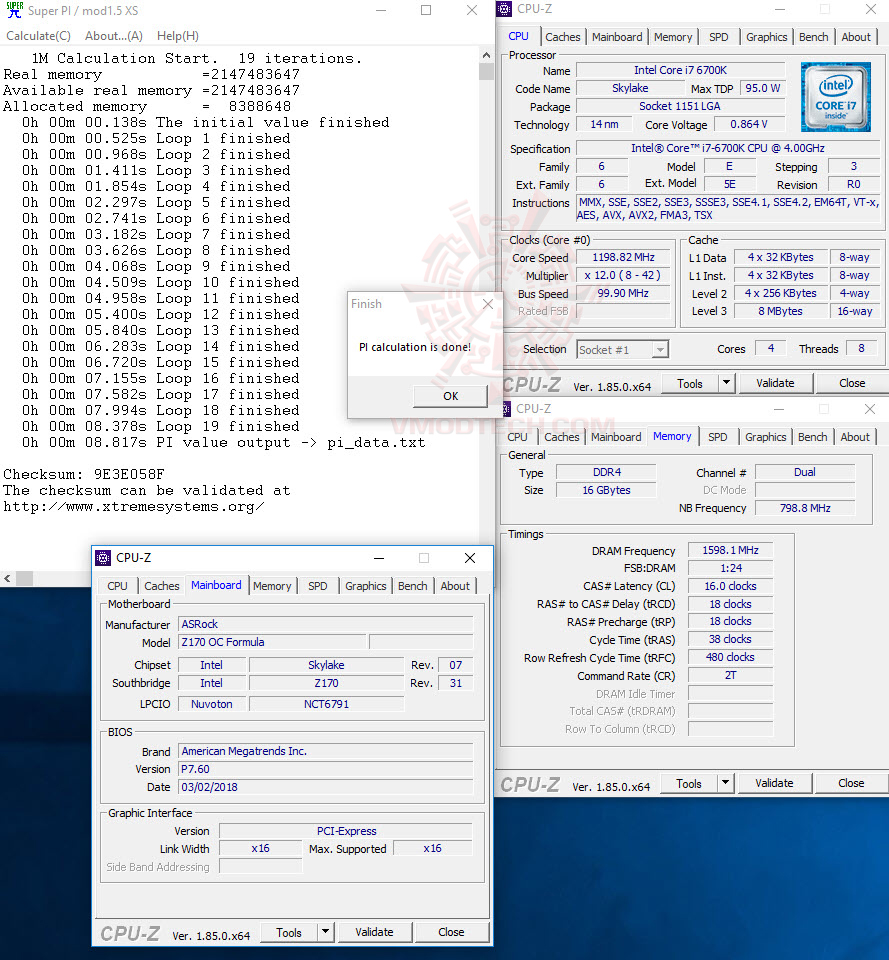Image resolution: width=889 pixels, height=960 pixels.
Task: Click the Super PI vertical scrollbar thumb
Action: (x=486, y=71)
